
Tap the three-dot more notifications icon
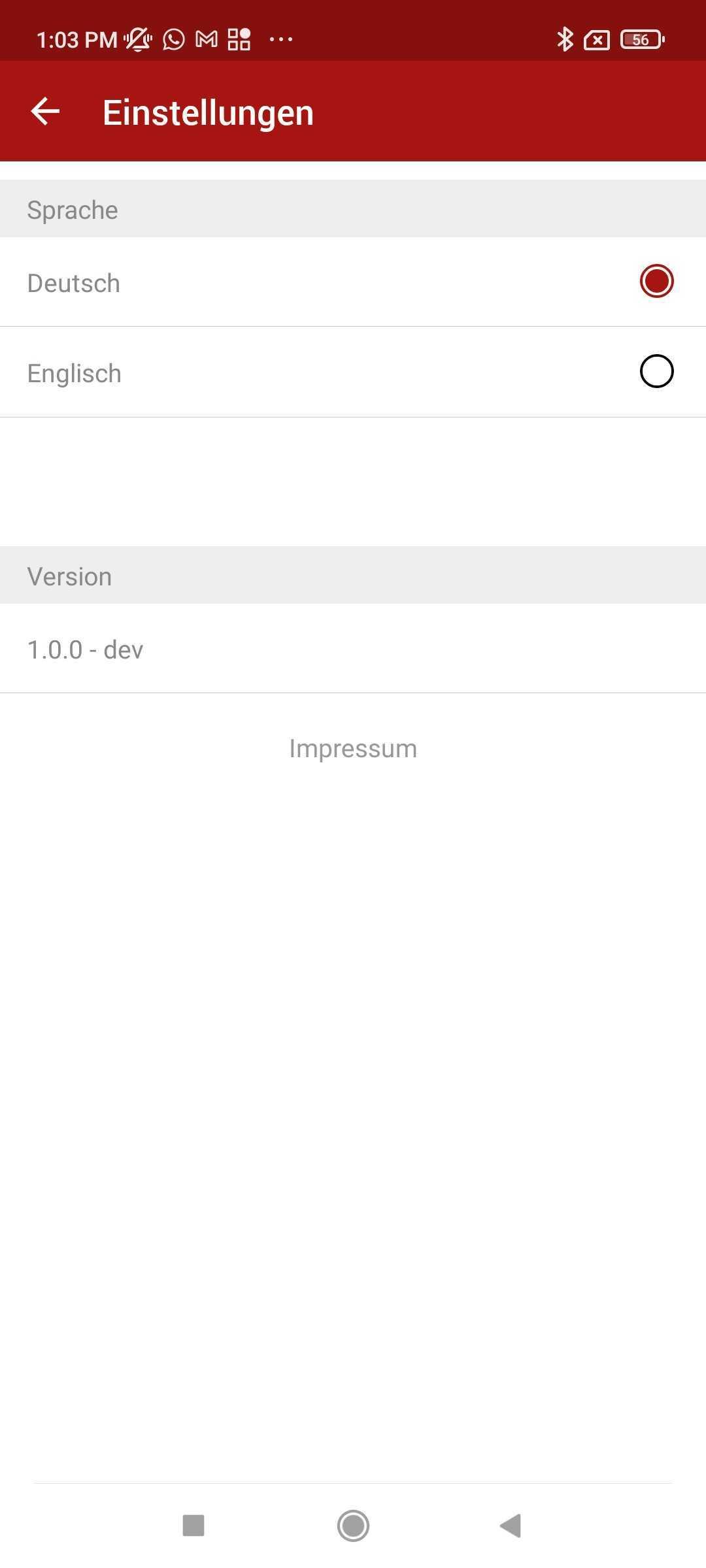281,40
